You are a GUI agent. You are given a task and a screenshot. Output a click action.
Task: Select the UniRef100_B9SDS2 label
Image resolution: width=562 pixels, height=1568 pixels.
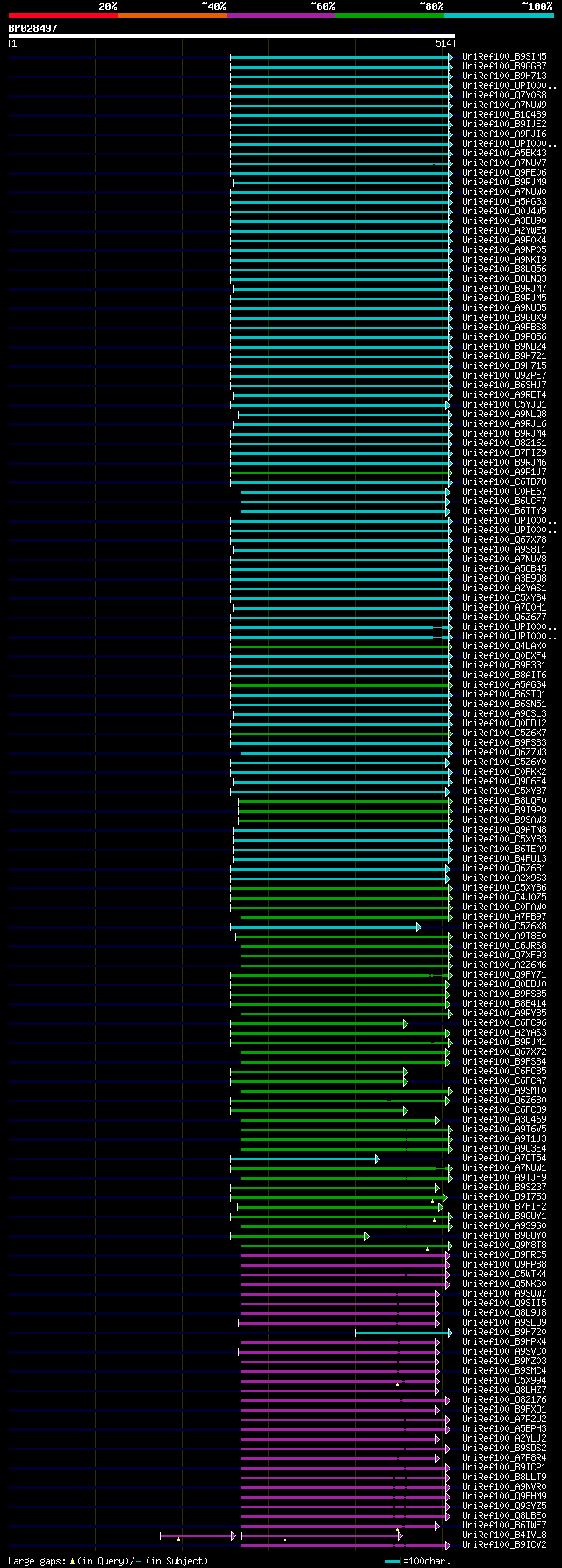pos(504,1448)
